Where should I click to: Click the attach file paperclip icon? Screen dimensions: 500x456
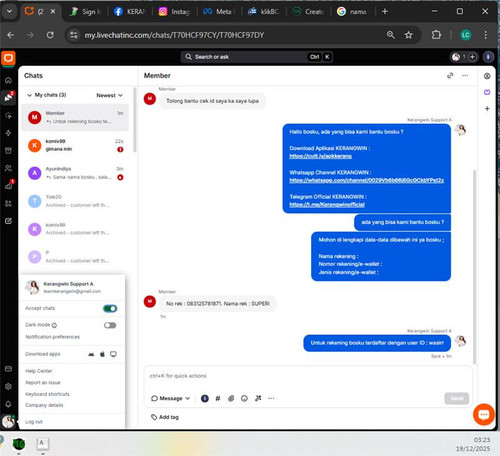click(x=231, y=398)
